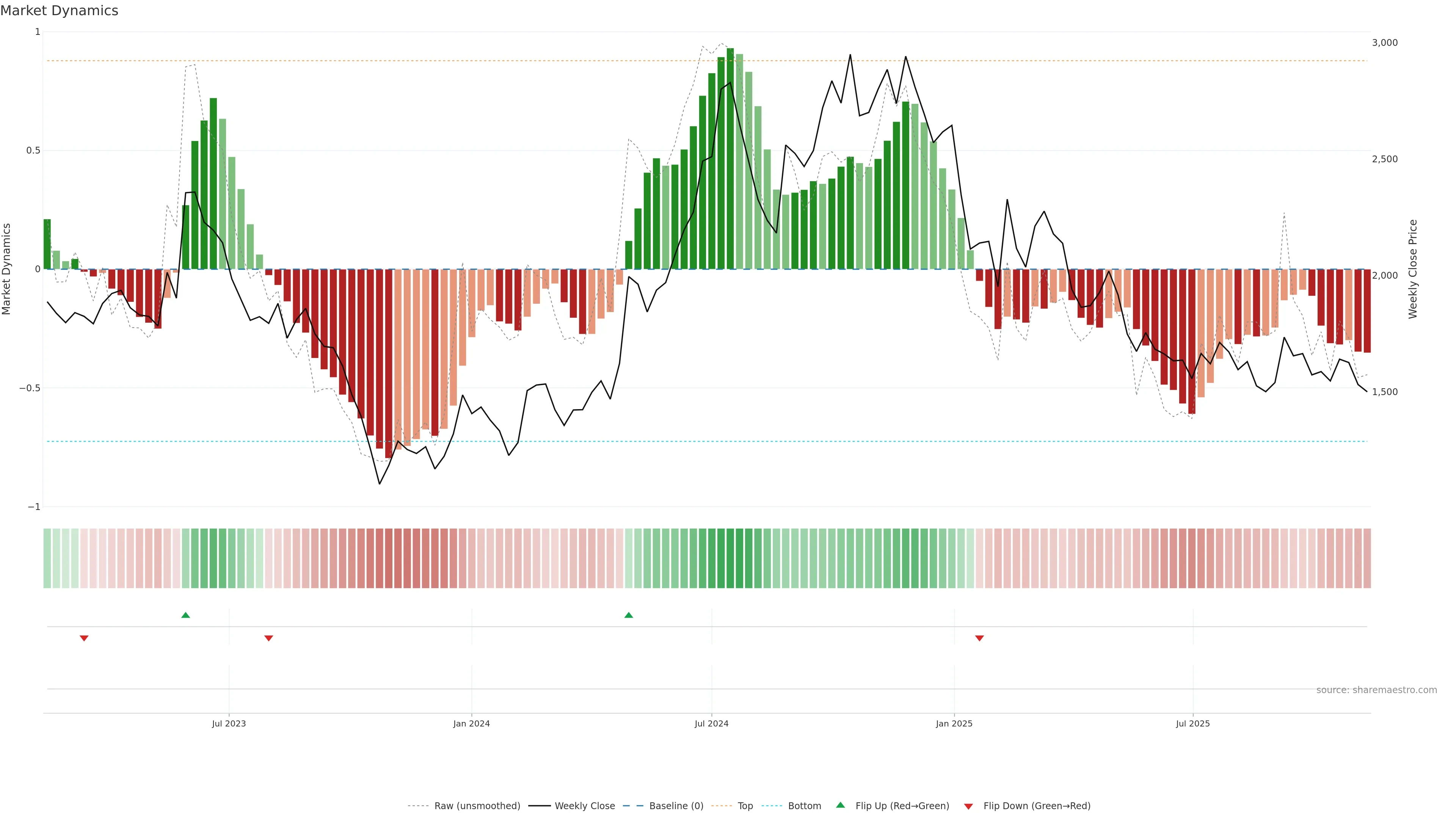
Task: Click the earliest red flip-down marker
Action: [84, 638]
